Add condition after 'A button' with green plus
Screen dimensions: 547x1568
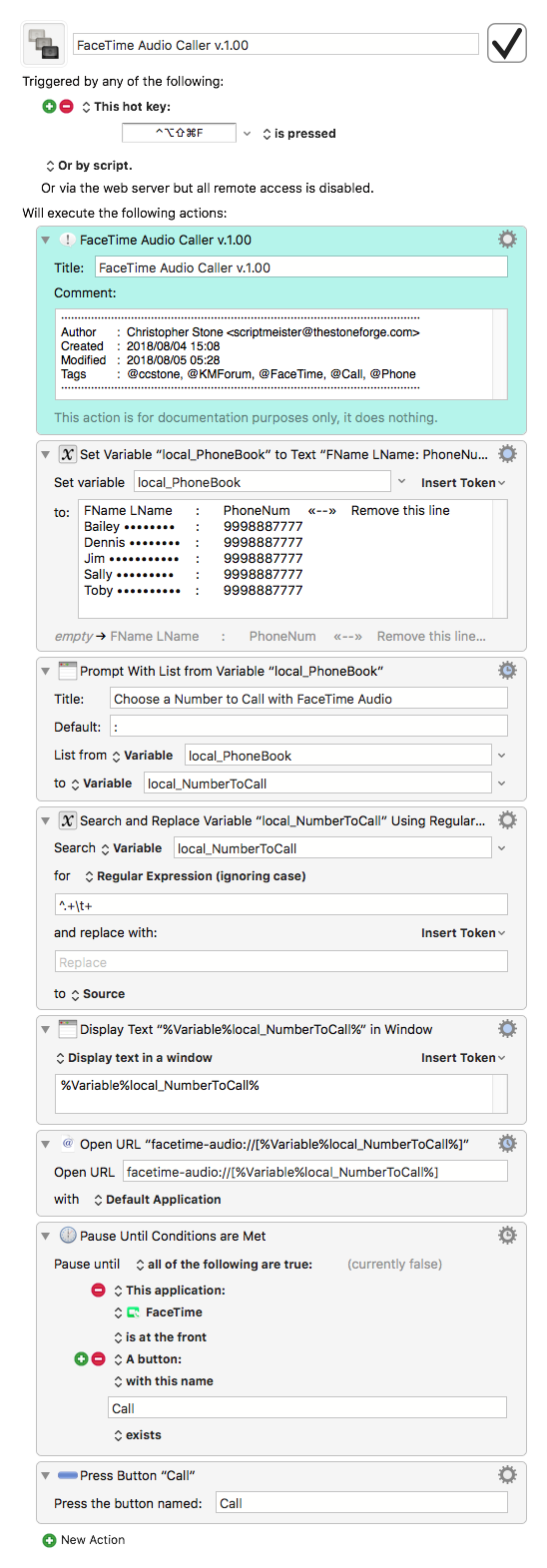coord(81,1358)
